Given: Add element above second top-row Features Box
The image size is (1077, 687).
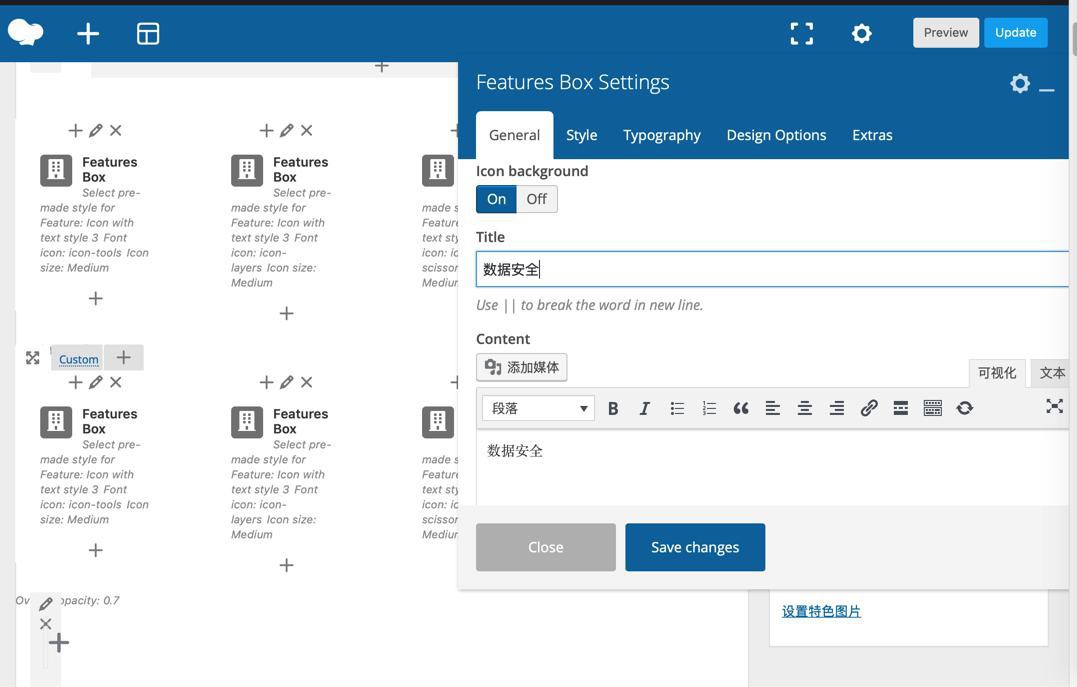Looking at the screenshot, I should click(x=266, y=130).
